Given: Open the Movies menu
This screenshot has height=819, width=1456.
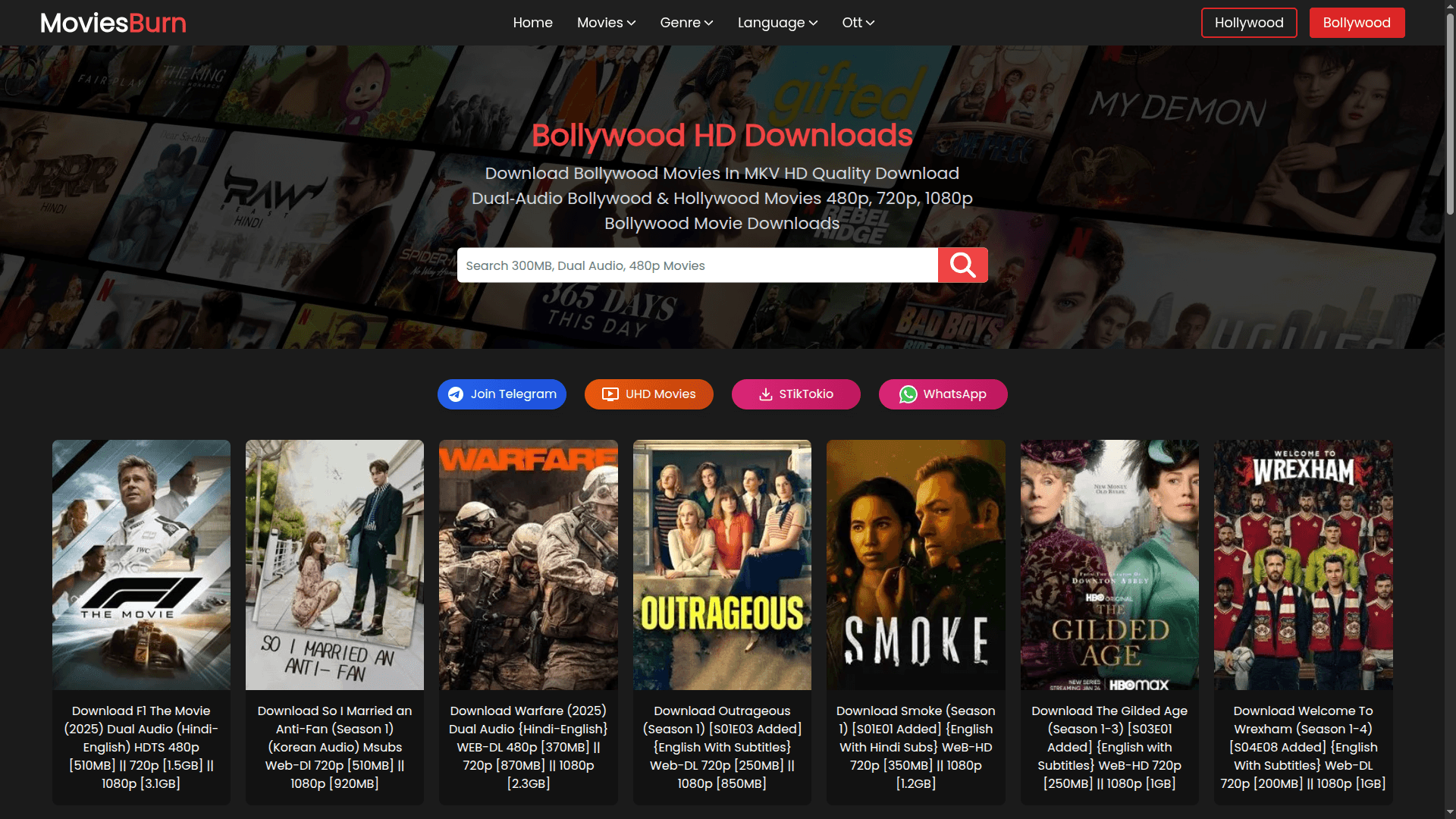Looking at the screenshot, I should tap(607, 23).
